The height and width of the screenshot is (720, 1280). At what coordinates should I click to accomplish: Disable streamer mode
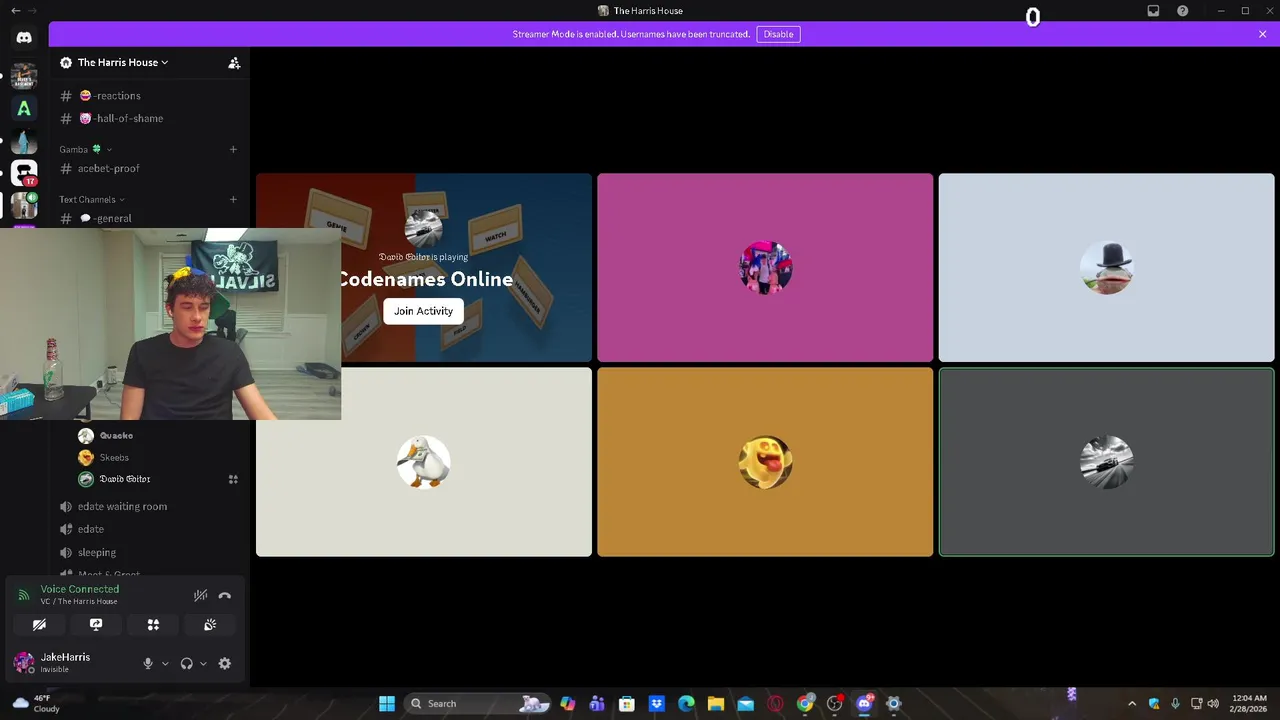click(x=778, y=34)
